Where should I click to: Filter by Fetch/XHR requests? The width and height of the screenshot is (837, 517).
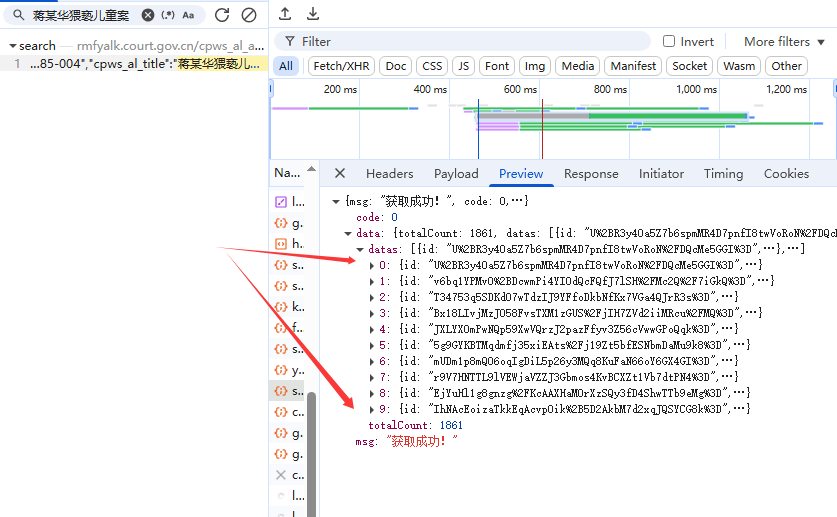[341, 66]
